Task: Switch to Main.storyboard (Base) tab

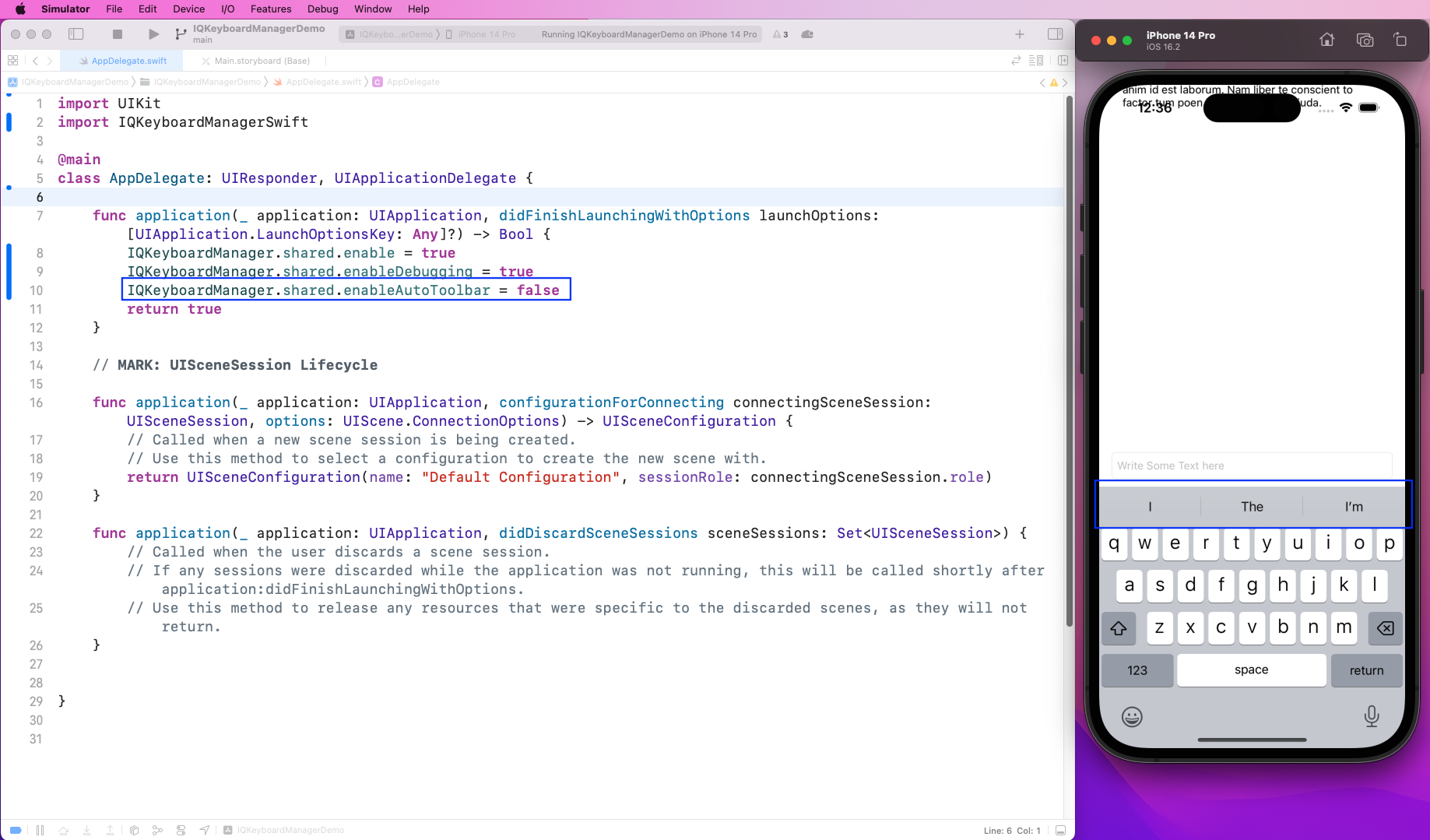Action: (255, 61)
